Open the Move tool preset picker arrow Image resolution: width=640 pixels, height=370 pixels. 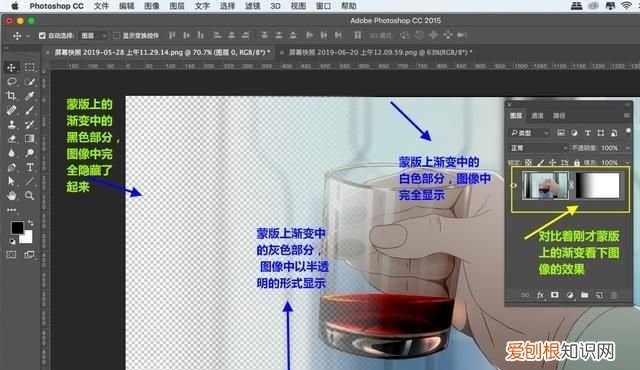pos(28,36)
